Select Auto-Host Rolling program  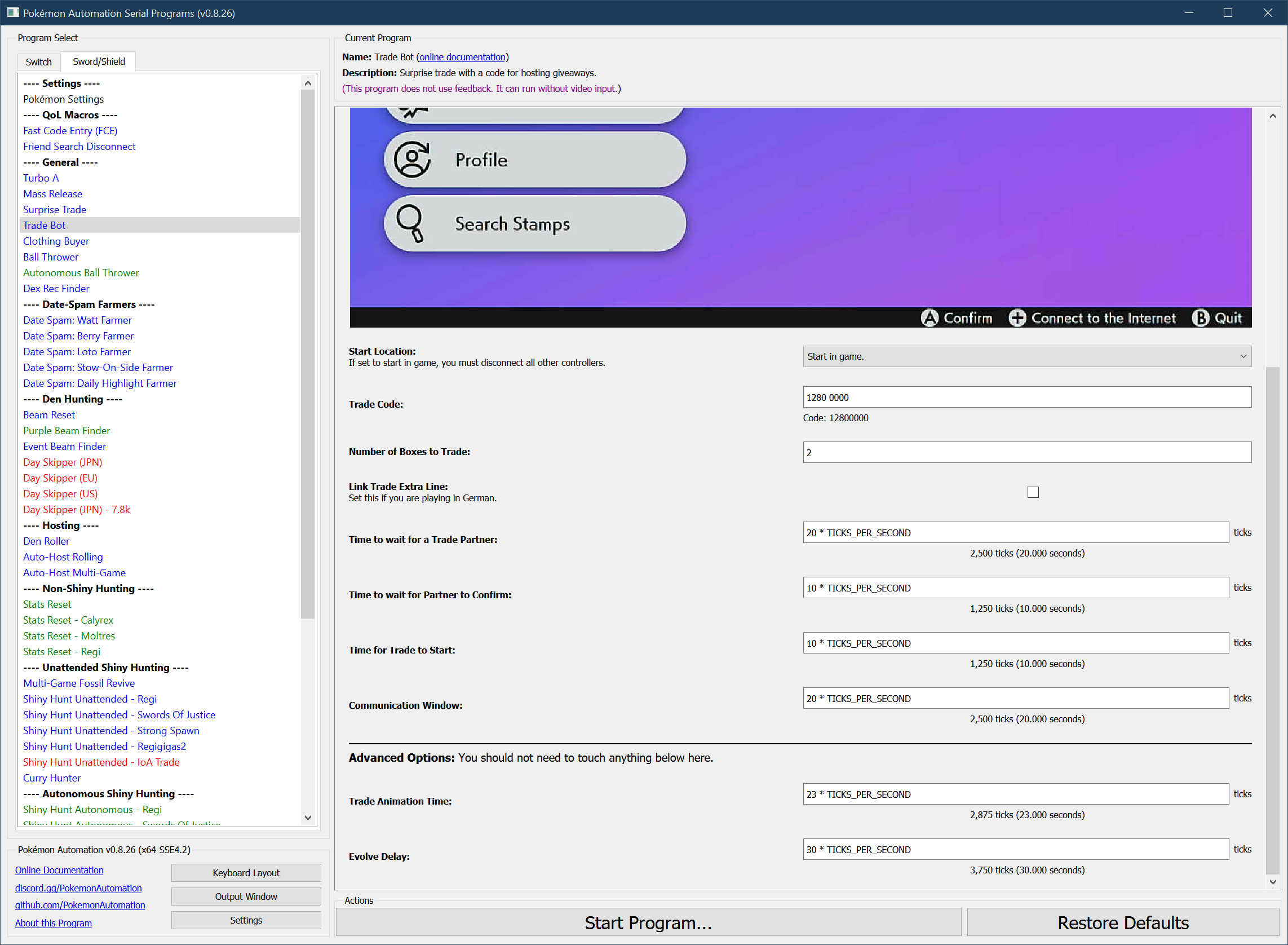pos(63,557)
